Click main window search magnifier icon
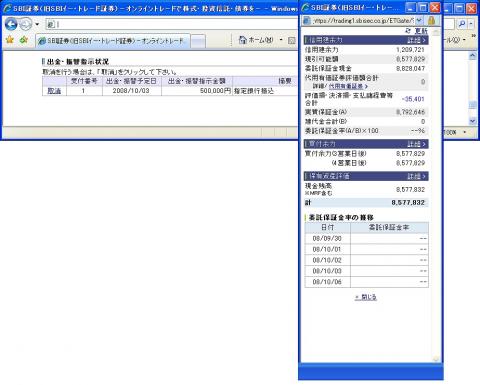The image size is (480, 385). 462,24
